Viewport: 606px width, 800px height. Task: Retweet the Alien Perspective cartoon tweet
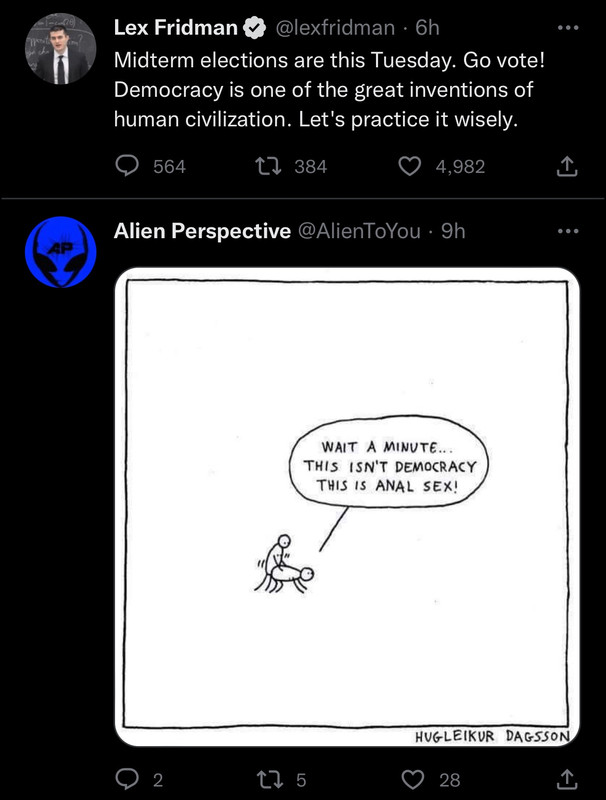click(x=269, y=779)
